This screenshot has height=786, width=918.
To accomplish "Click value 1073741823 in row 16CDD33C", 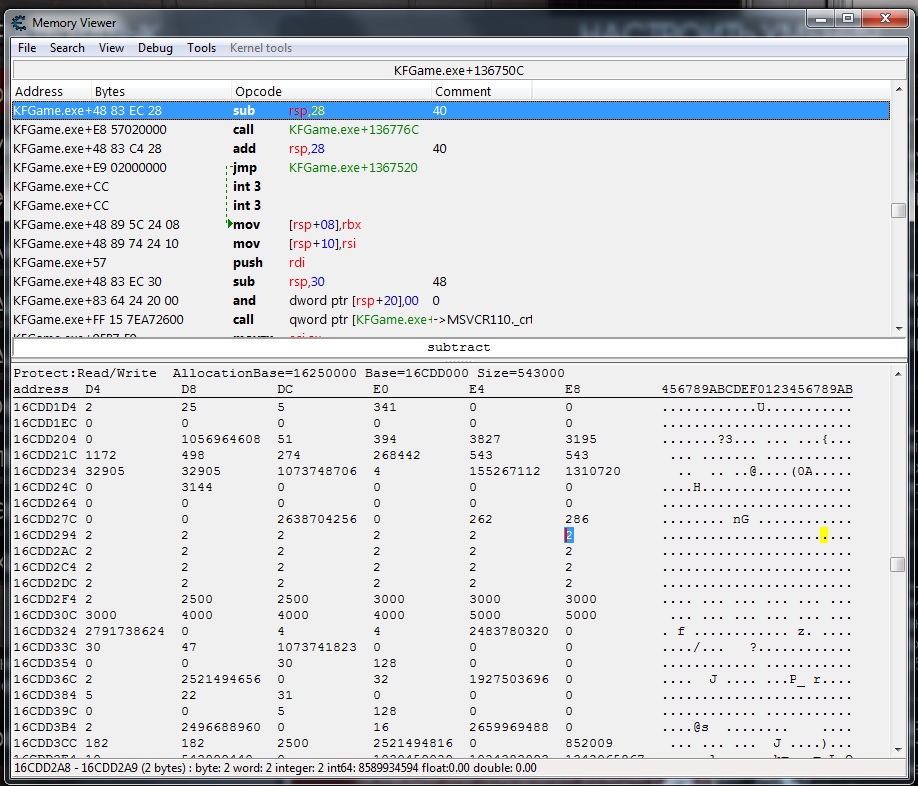I will [317, 647].
